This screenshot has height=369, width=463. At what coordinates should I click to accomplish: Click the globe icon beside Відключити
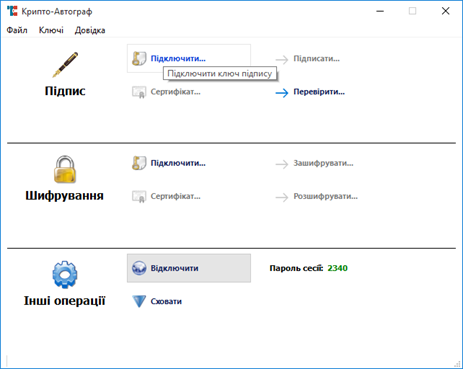pos(139,268)
